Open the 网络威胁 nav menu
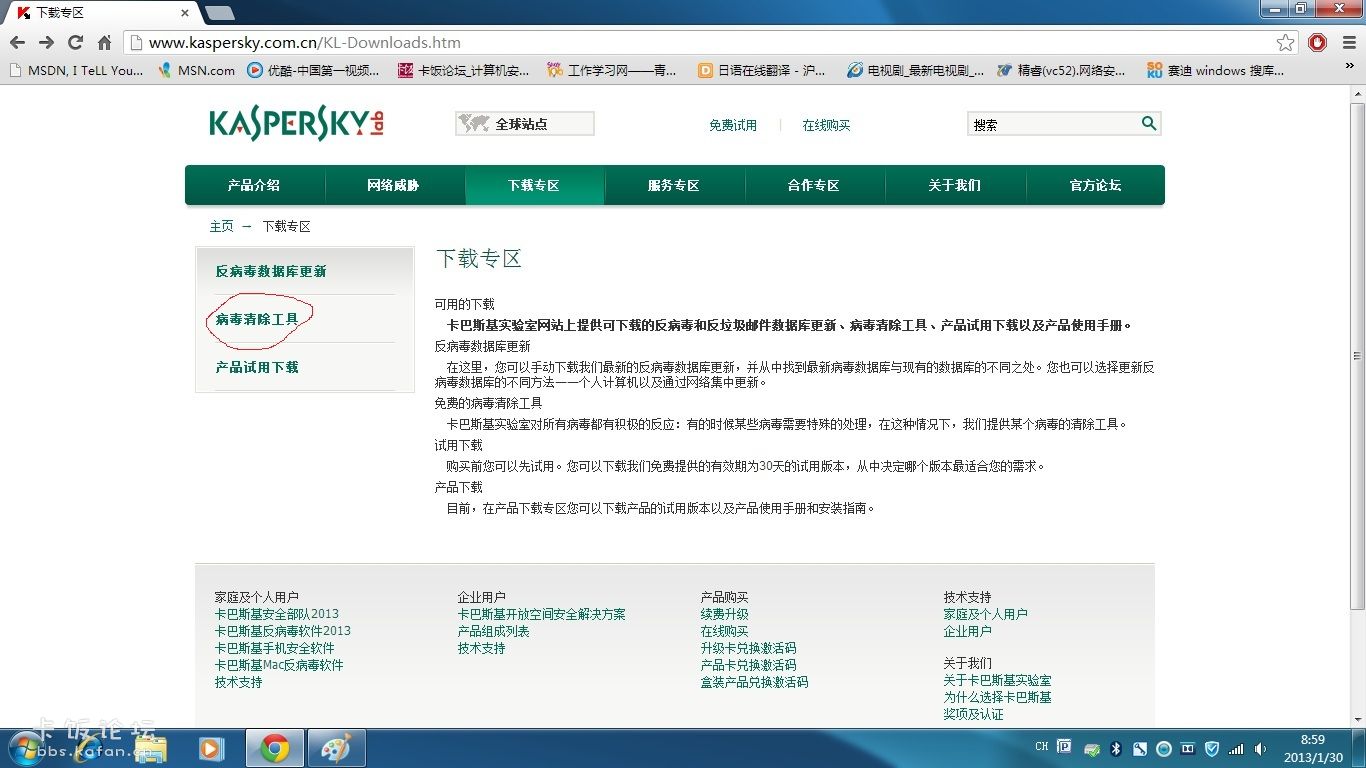The width and height of the screenshot is (1366, 768). click(x=395, y=185)
